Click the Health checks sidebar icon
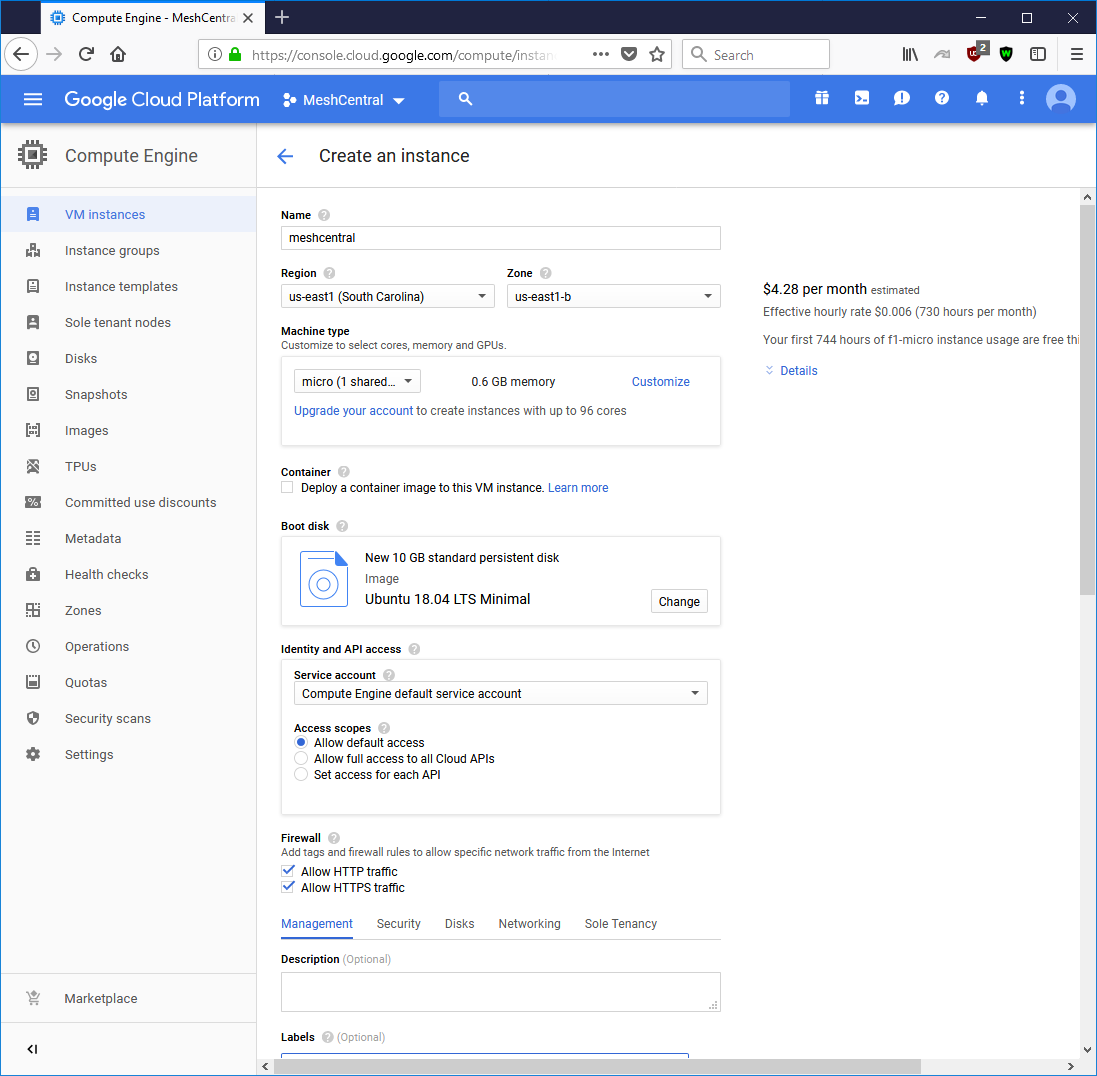Viewport: 1097px width, 1076px height. point(33,574)
